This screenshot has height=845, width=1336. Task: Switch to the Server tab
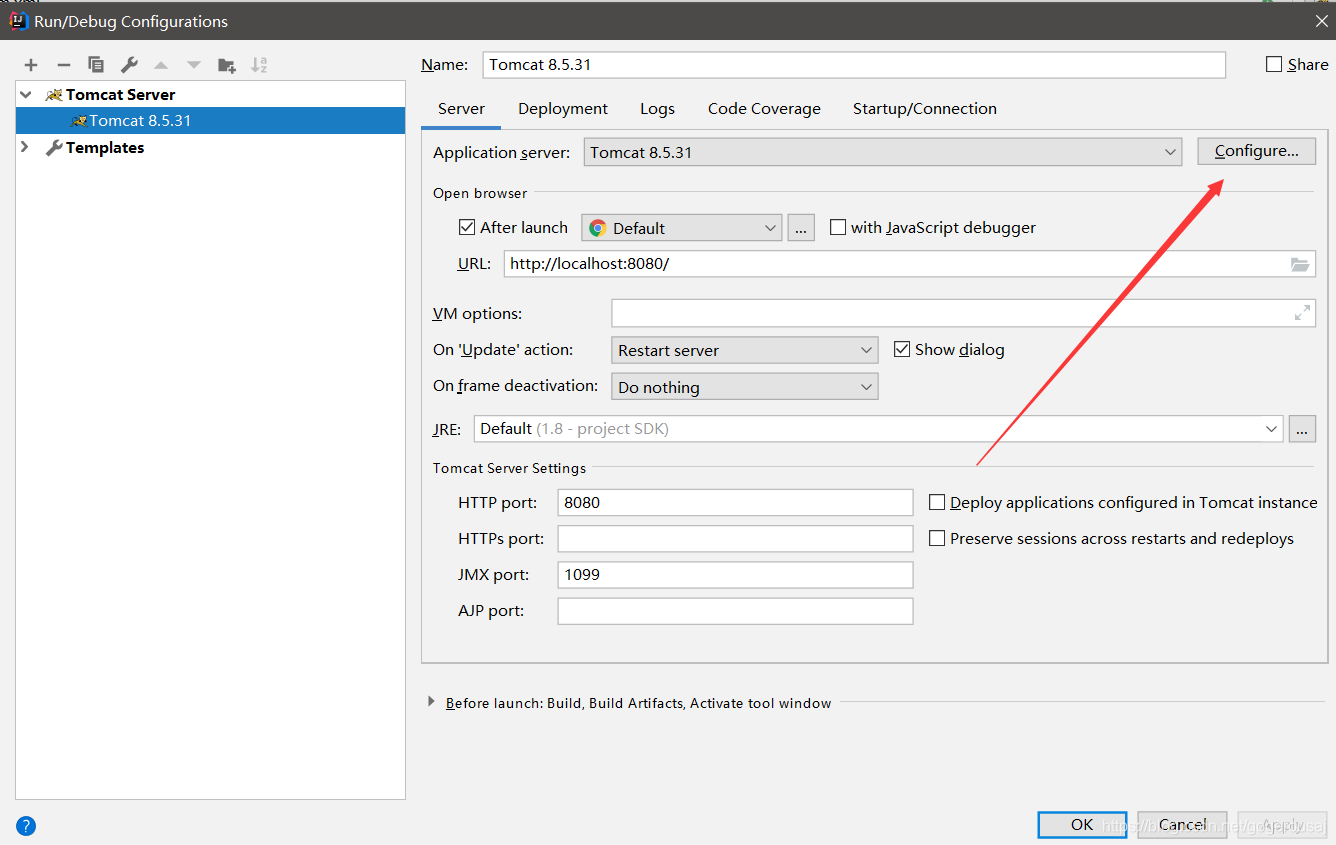click(x=461, y=108)
